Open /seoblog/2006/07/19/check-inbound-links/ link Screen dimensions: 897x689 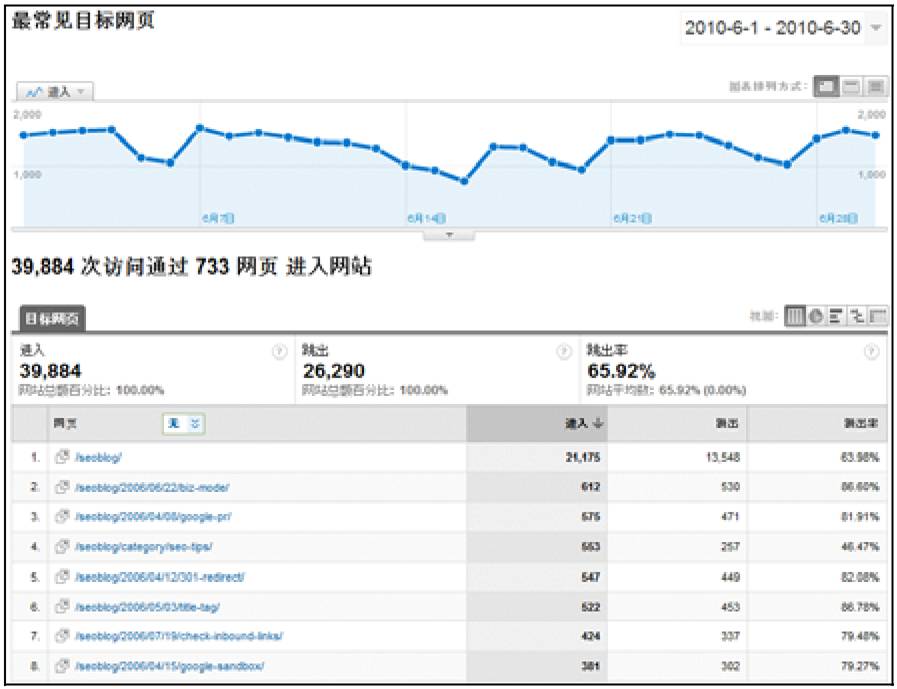[178, 636]
